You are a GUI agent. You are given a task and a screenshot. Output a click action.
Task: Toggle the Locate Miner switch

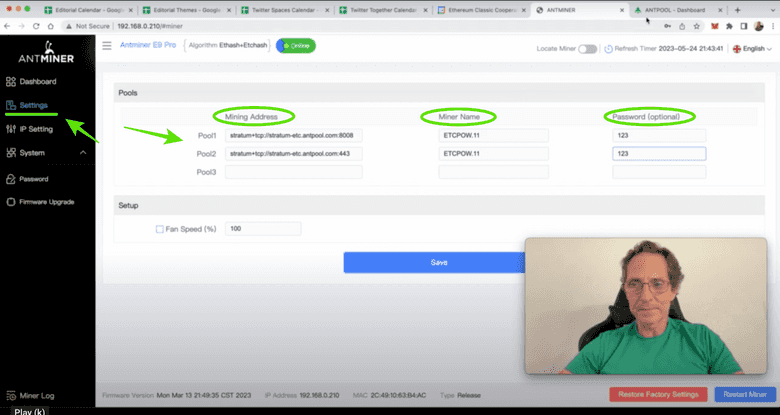tap(587, 48)
